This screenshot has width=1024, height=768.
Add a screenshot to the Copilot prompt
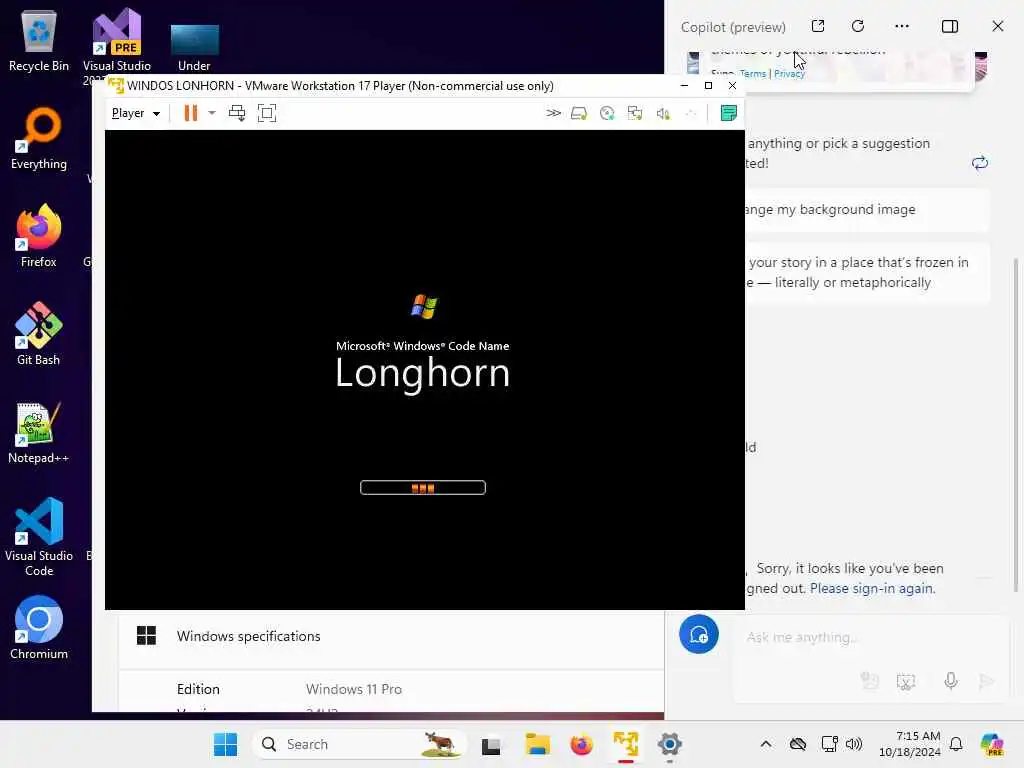click(x=906, y=681)
